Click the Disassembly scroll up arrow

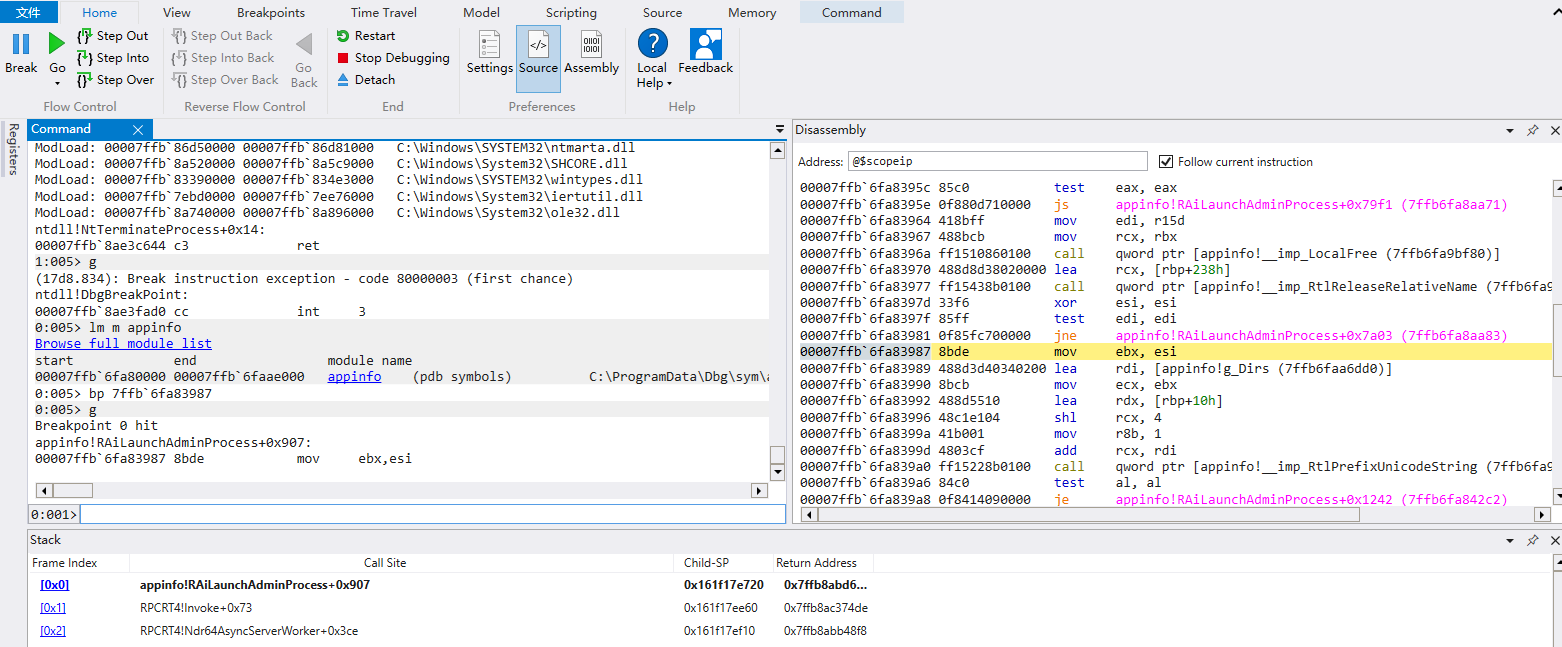coord(1555,187)
